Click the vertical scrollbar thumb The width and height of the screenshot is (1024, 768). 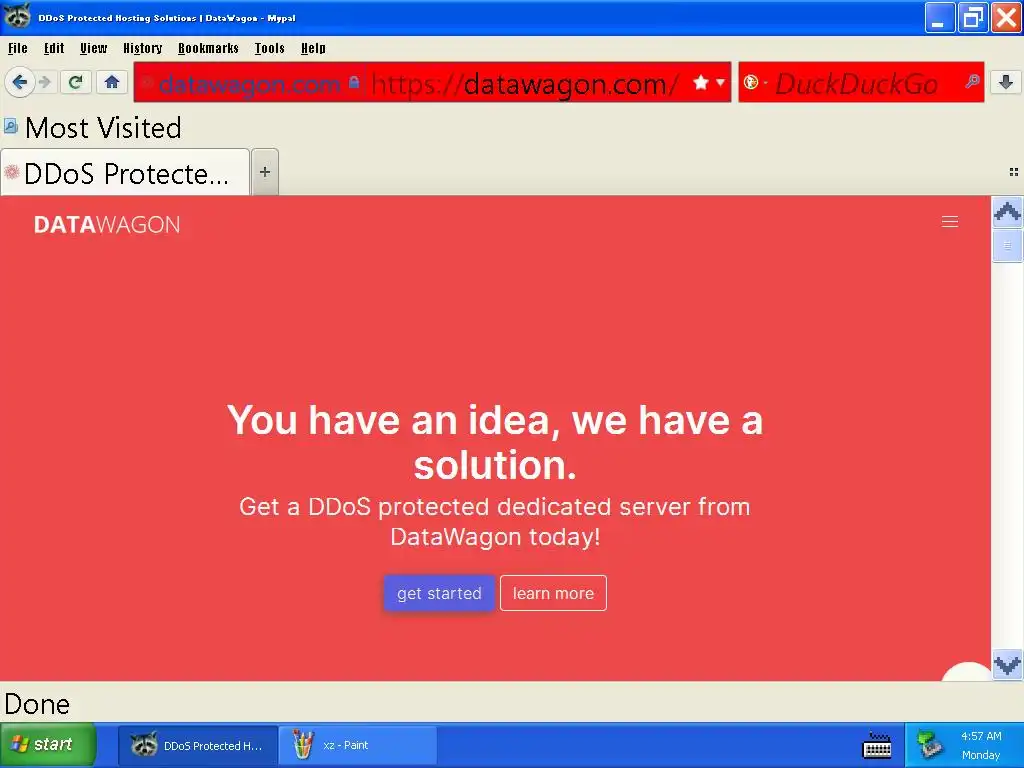pos(1007,246)
